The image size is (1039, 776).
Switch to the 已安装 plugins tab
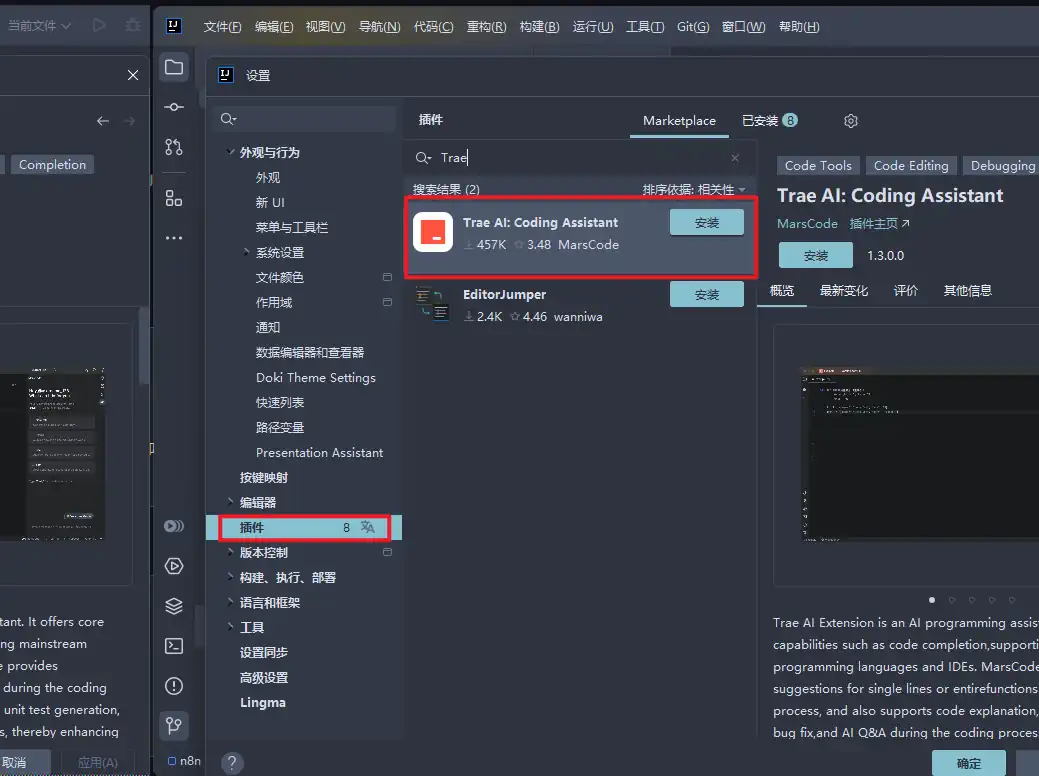pos(769,121)
